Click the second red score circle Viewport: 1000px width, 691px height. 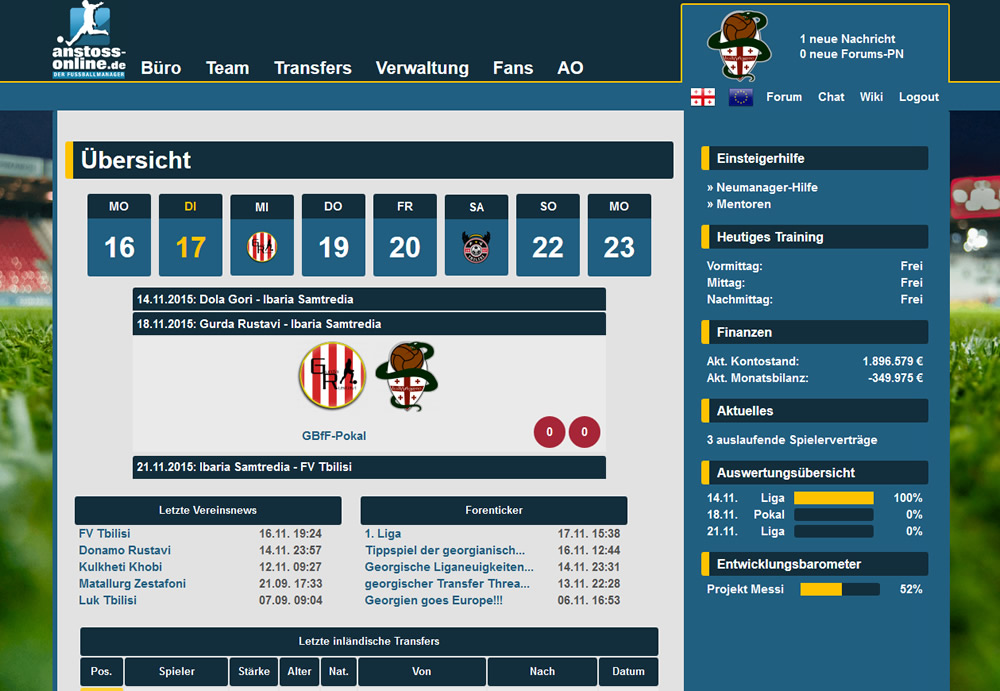[x=584, y=432]
